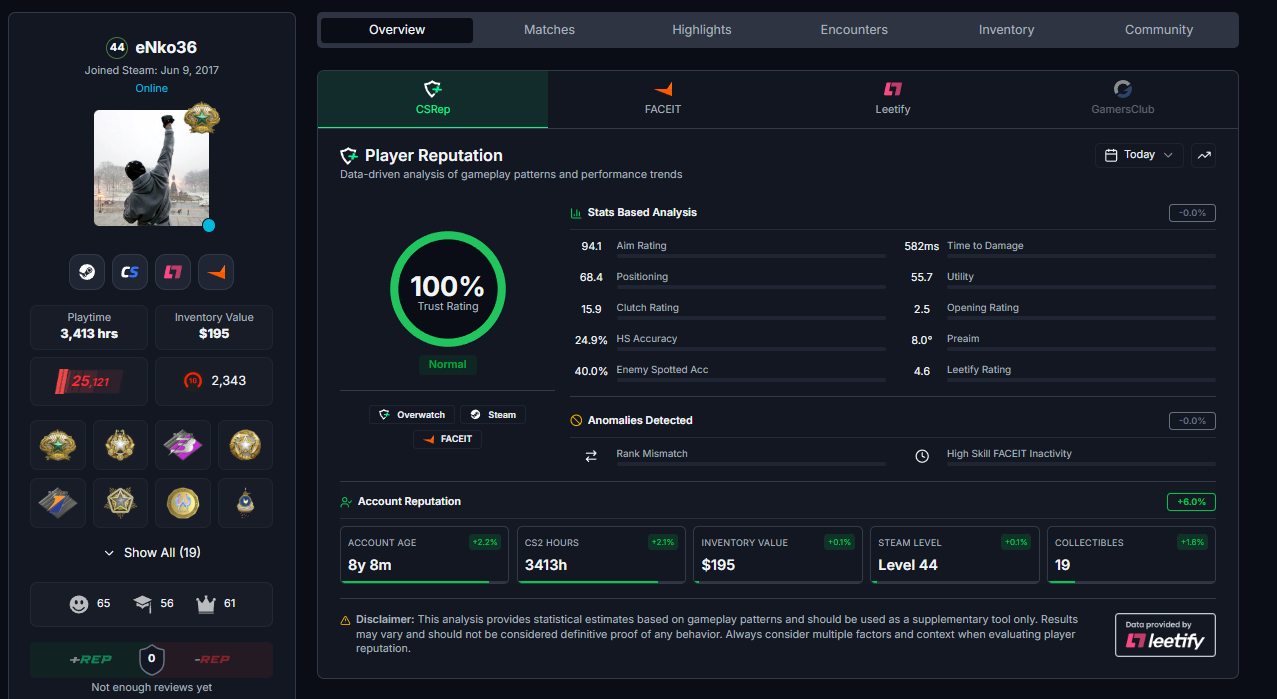1277x699 pixels.
Task: Click the profile avatar image
Action: (151, 168)
